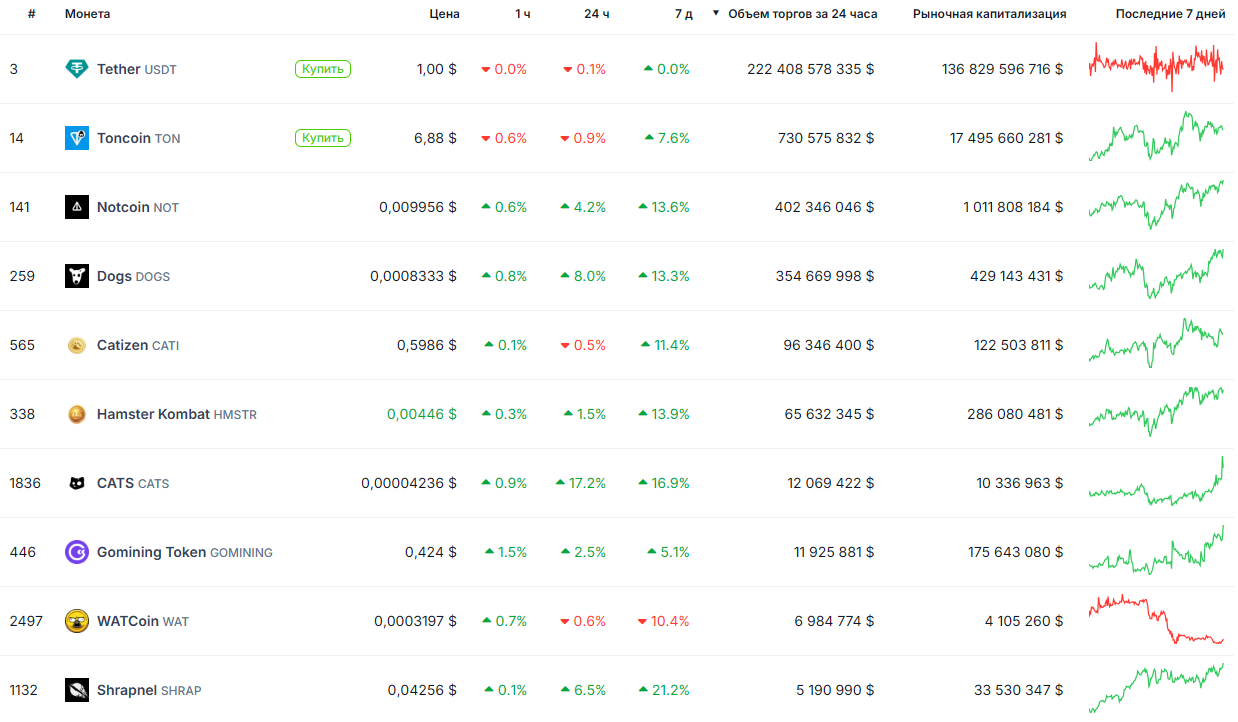Select CATS 24h change 17.2%

(x=581, y=483)
